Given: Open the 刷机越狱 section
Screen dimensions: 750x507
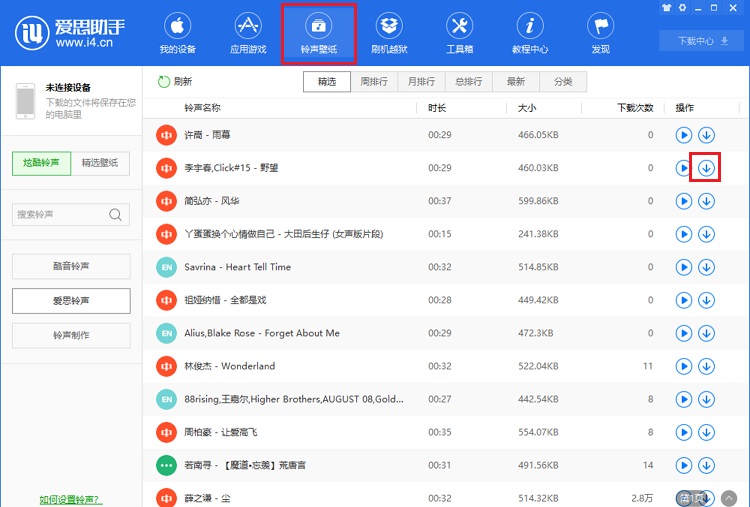Looking at the screenshot, I should coord(389,33).
